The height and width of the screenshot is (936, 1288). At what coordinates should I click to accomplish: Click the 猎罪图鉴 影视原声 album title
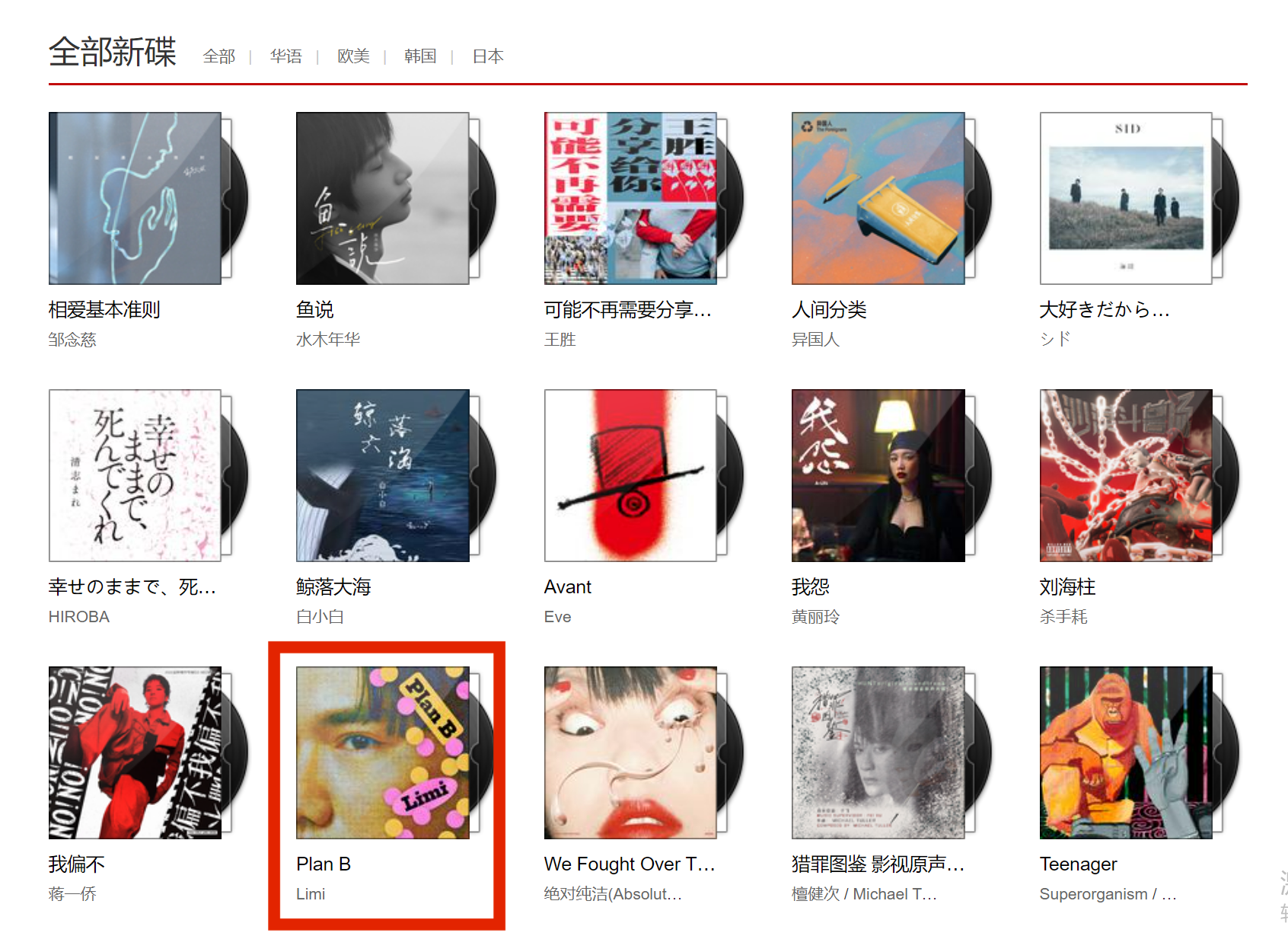878,864
